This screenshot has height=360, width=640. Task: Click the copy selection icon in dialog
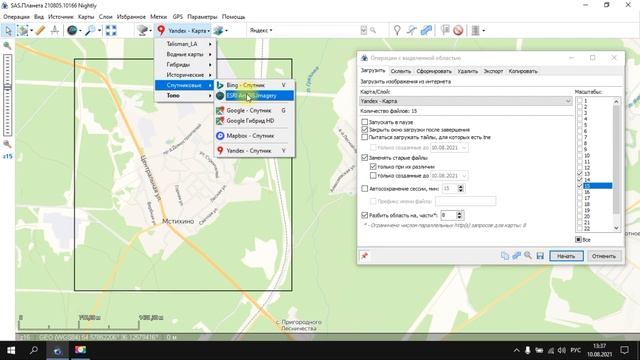coord(505,256)
